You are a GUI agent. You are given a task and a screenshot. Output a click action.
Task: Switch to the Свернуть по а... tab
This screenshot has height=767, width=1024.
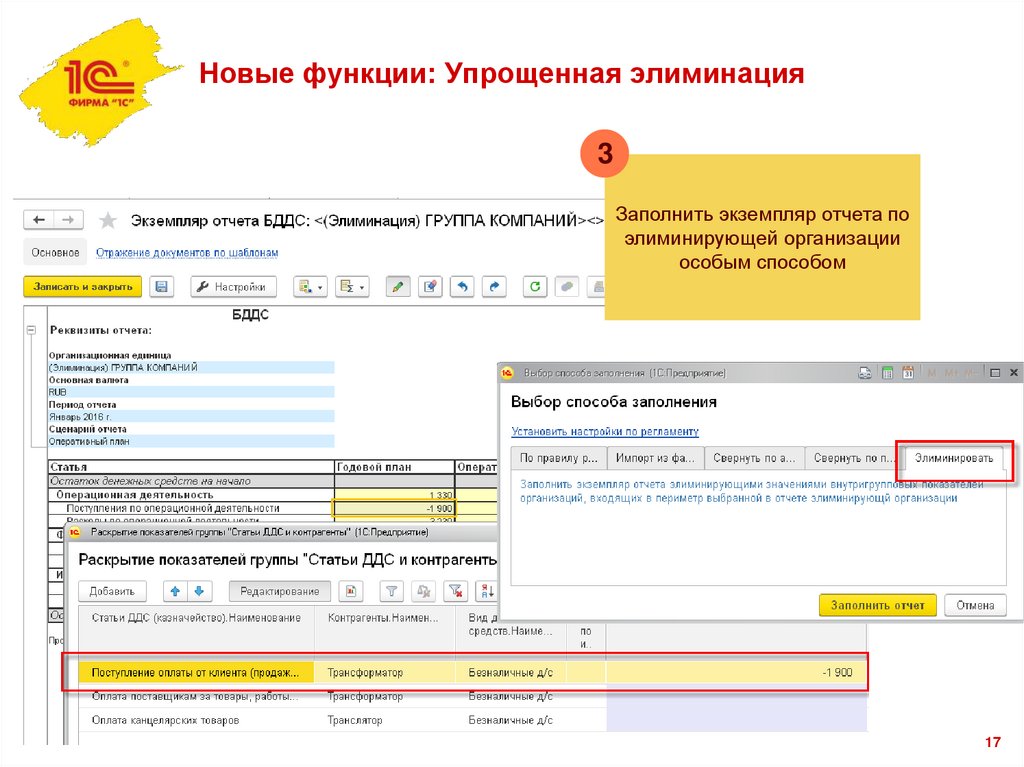point(754,458)
